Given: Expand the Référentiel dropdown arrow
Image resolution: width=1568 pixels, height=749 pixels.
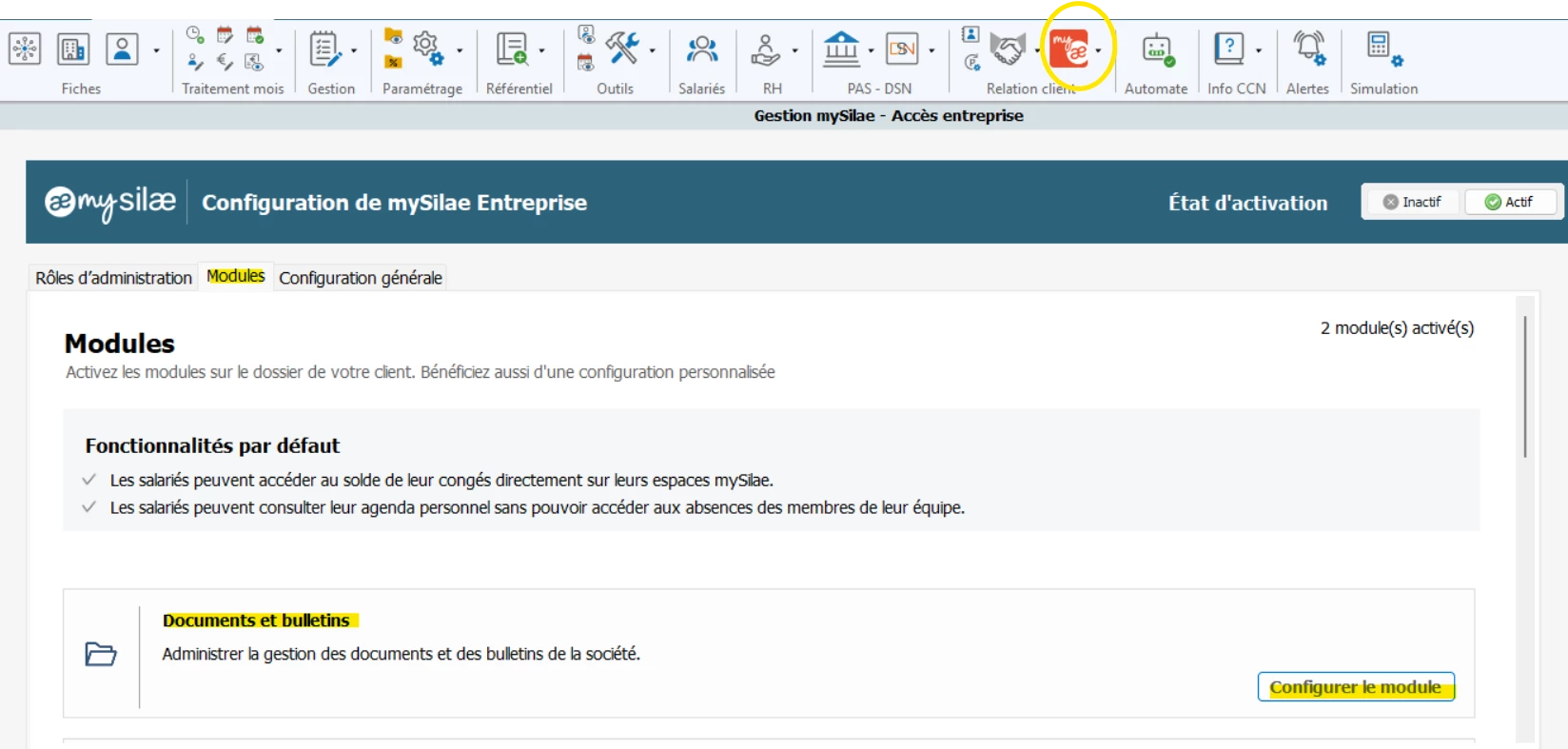Looking at the screenshot, I should [x=541, y=50].
